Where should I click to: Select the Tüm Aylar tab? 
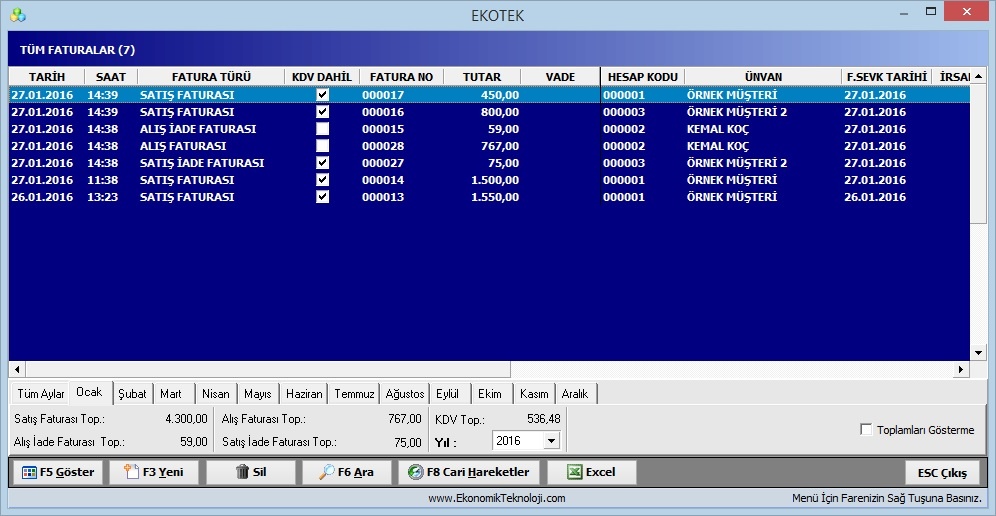pos(41,394)
